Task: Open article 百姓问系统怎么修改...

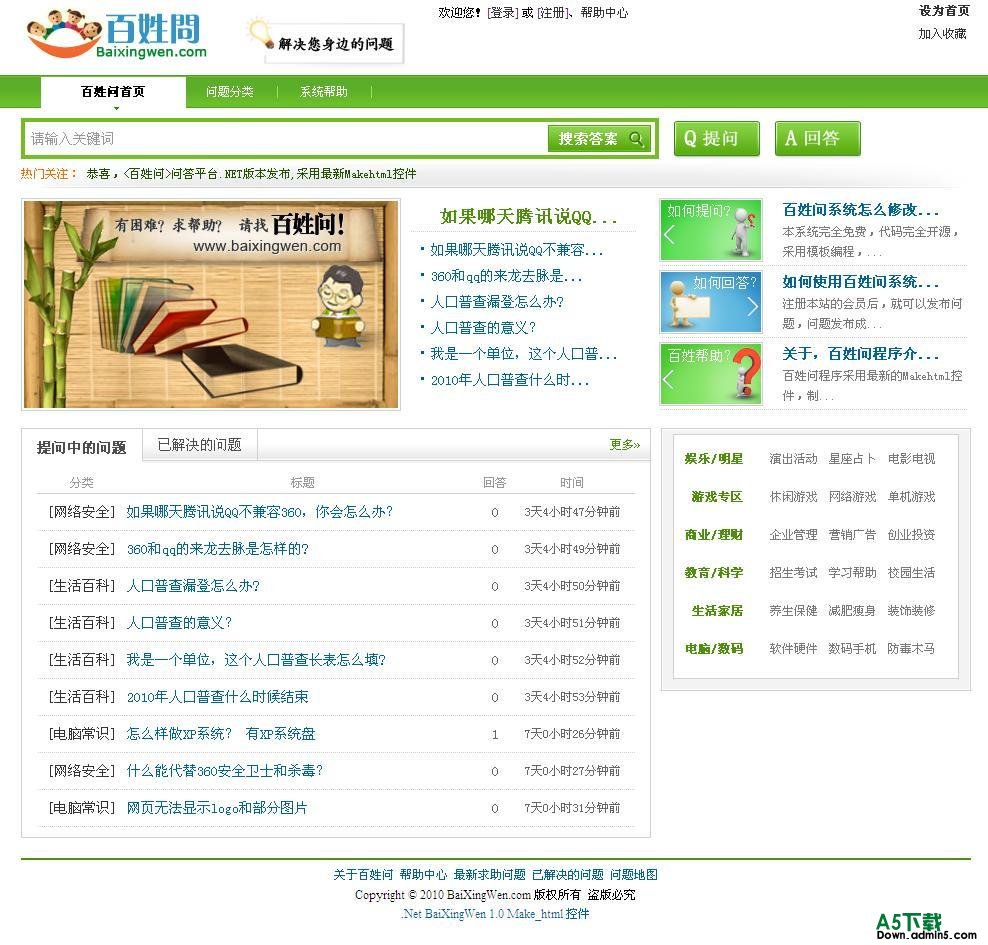Action: tap(860, 210)
